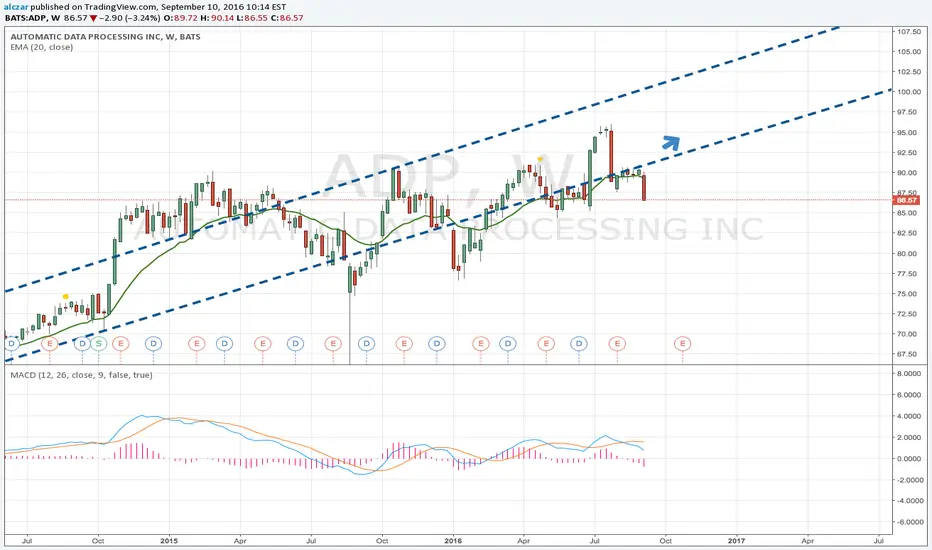This screenshot has width=932, height=550.
Task: Click the 2016 label on the time axis
Action: [453, 540]
